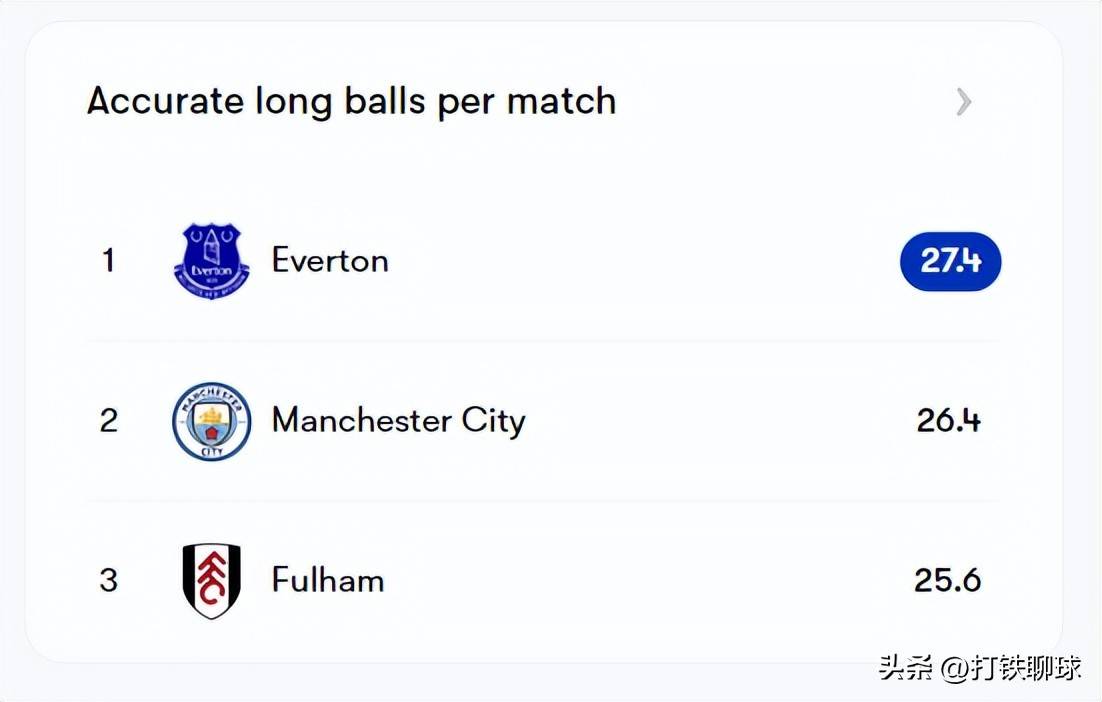Click the Fulham club crest
The image size is (1102, 702).
211,581
